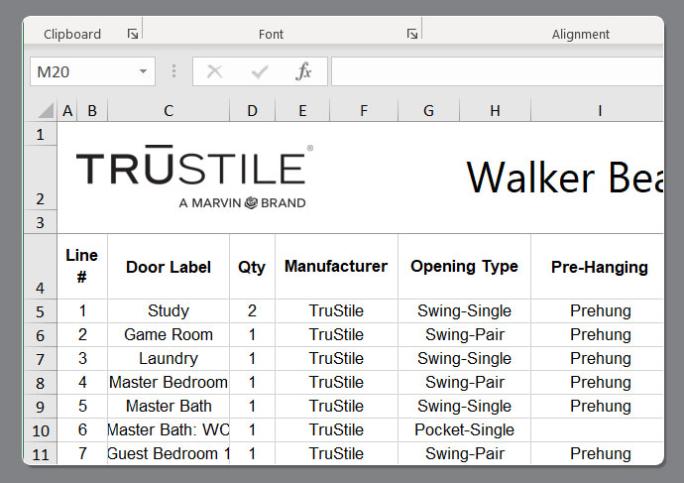Select column H header
Image resolution: width=684 pixels, height=483 pixels.
coord(495,111)
